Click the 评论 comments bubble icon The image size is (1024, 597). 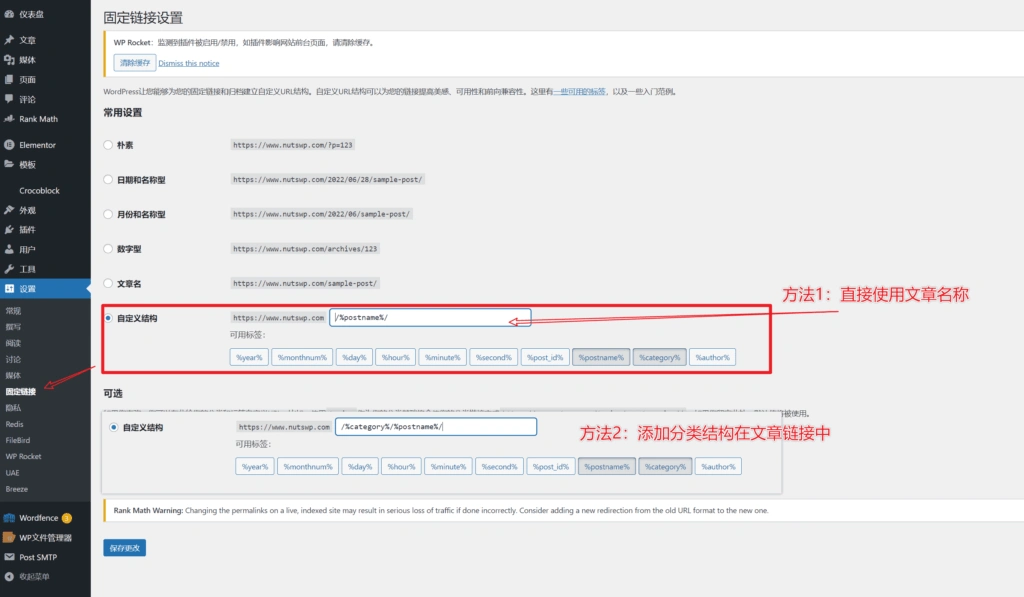(9, 99)
